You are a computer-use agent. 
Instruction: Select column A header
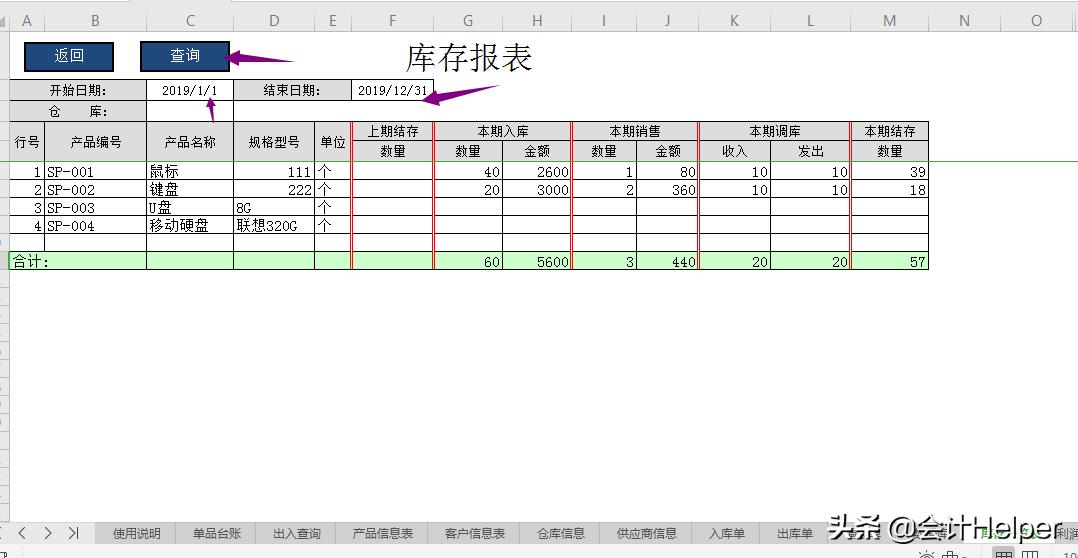coord(27,21)
